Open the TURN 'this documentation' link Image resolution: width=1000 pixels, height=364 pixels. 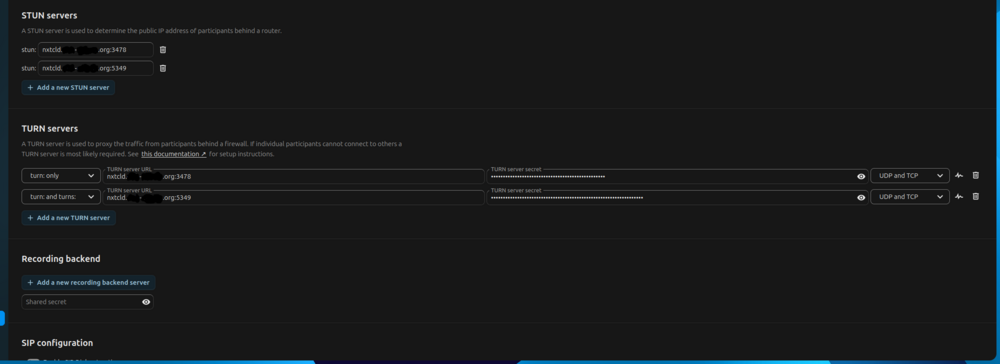(173, 154)
